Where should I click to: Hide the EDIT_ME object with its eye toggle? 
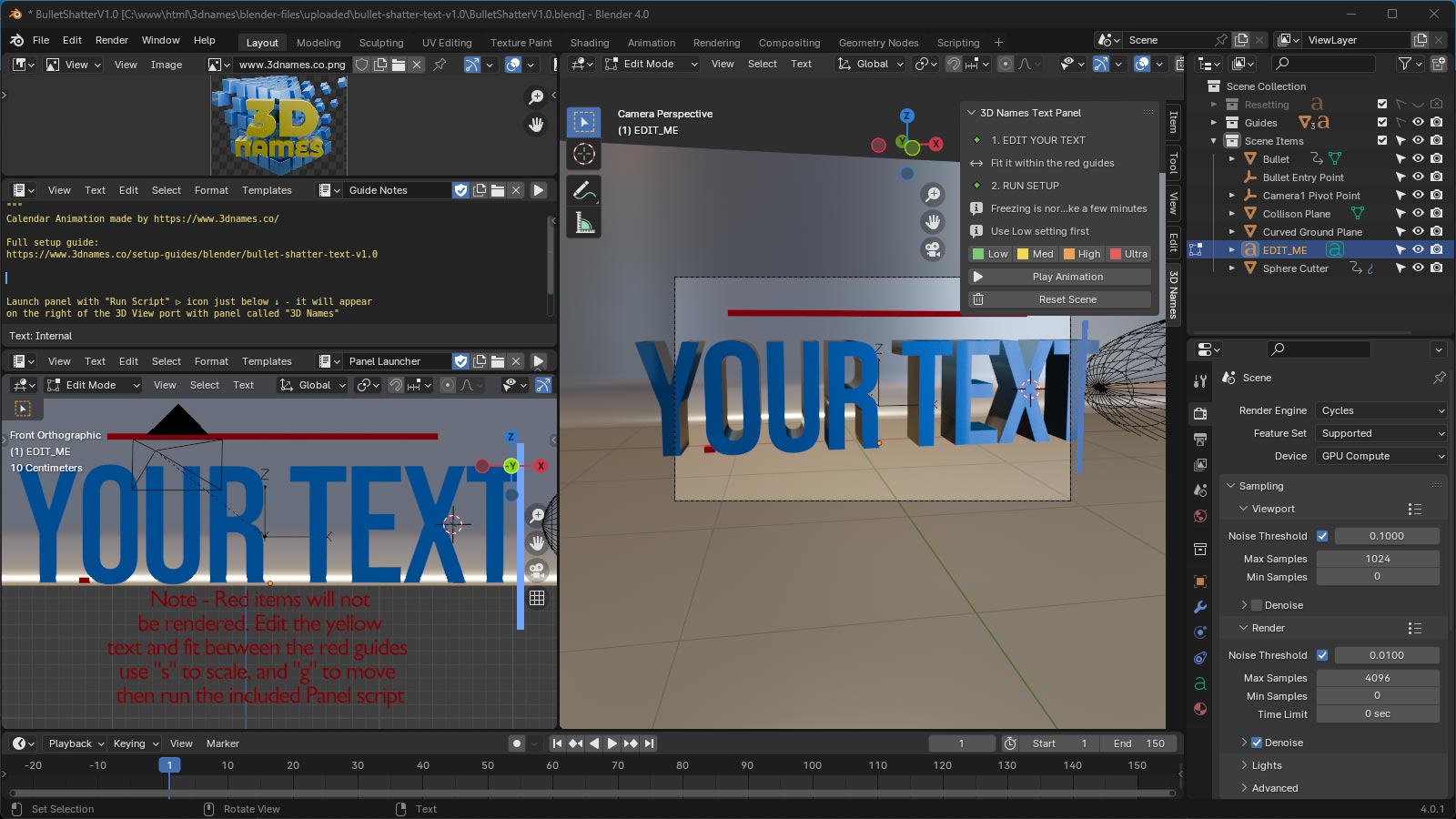tap(1417, 249)
